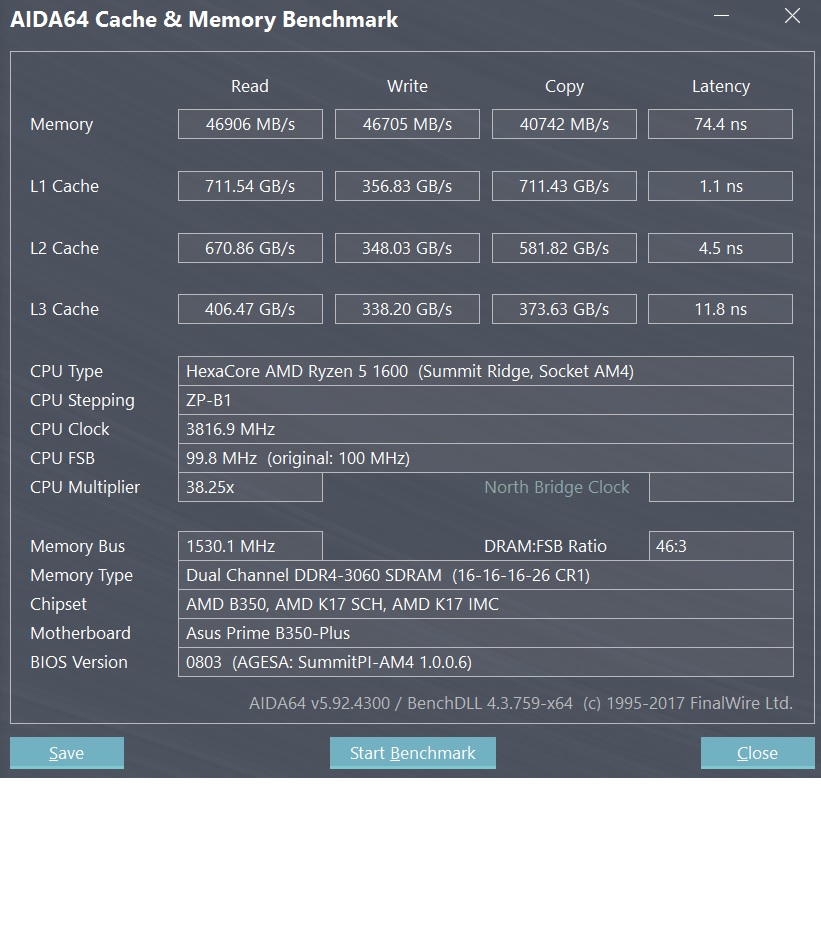The width and height of the screenshot is (821, 936).
Task: Click the L3 Cache row label
Action: [64, 309]
